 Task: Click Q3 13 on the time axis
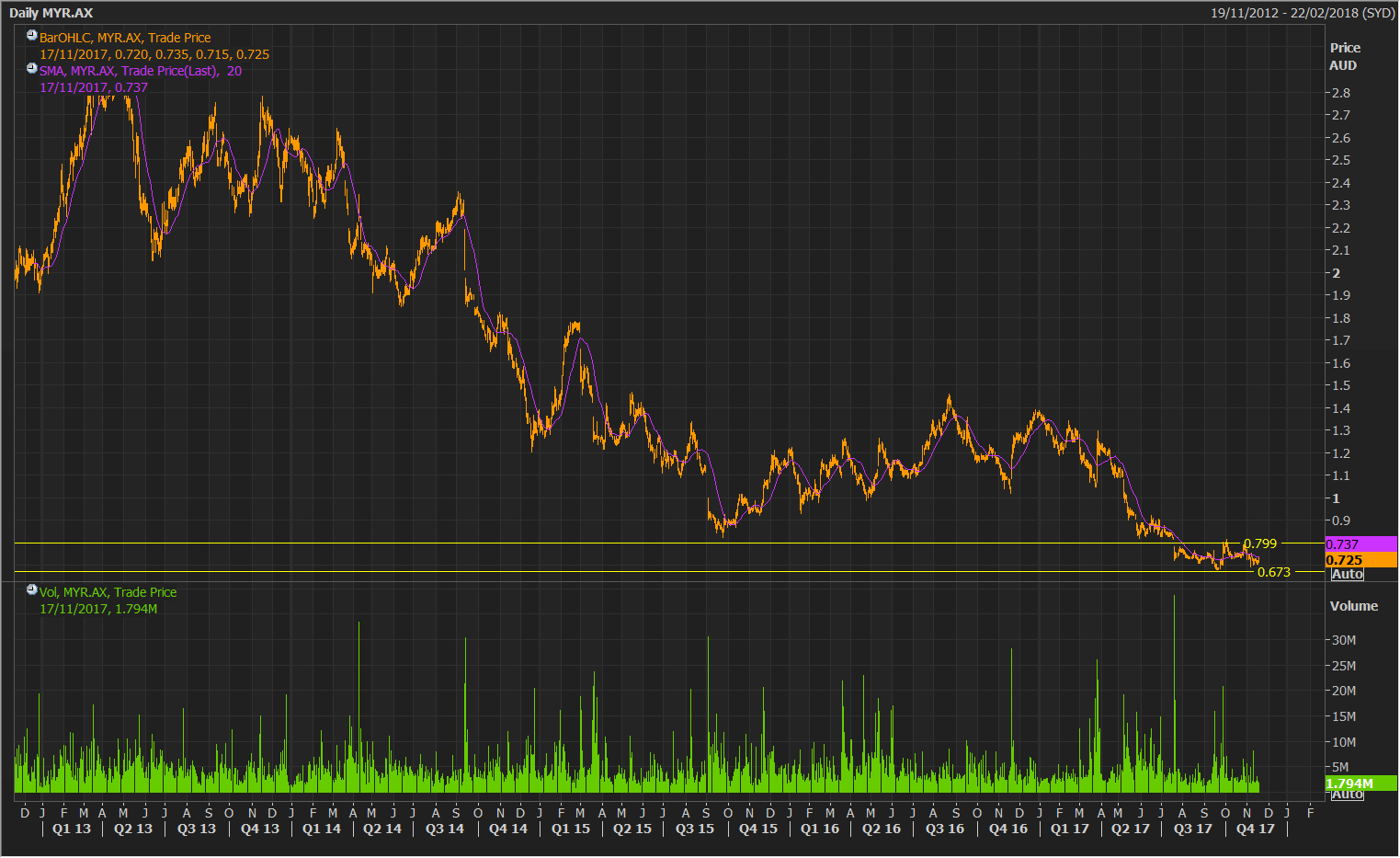click(197, 829)
